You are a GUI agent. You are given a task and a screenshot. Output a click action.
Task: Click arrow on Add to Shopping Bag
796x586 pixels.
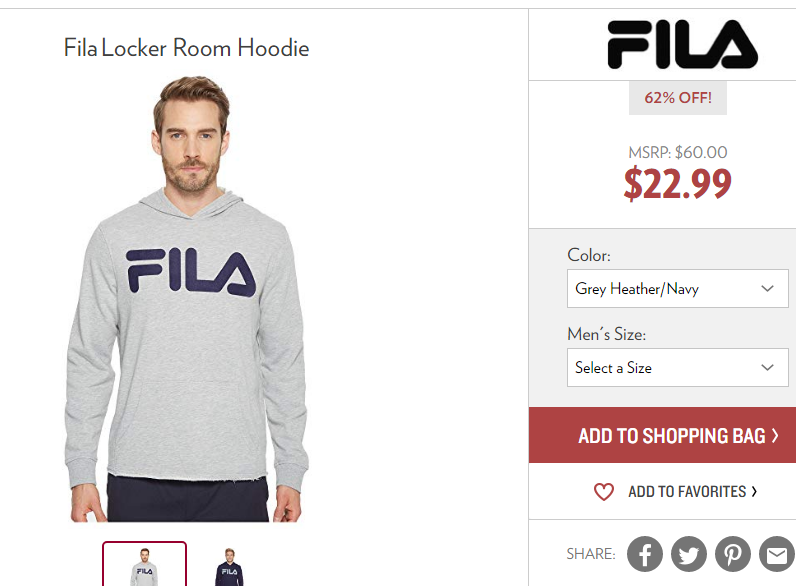point(775,436)
